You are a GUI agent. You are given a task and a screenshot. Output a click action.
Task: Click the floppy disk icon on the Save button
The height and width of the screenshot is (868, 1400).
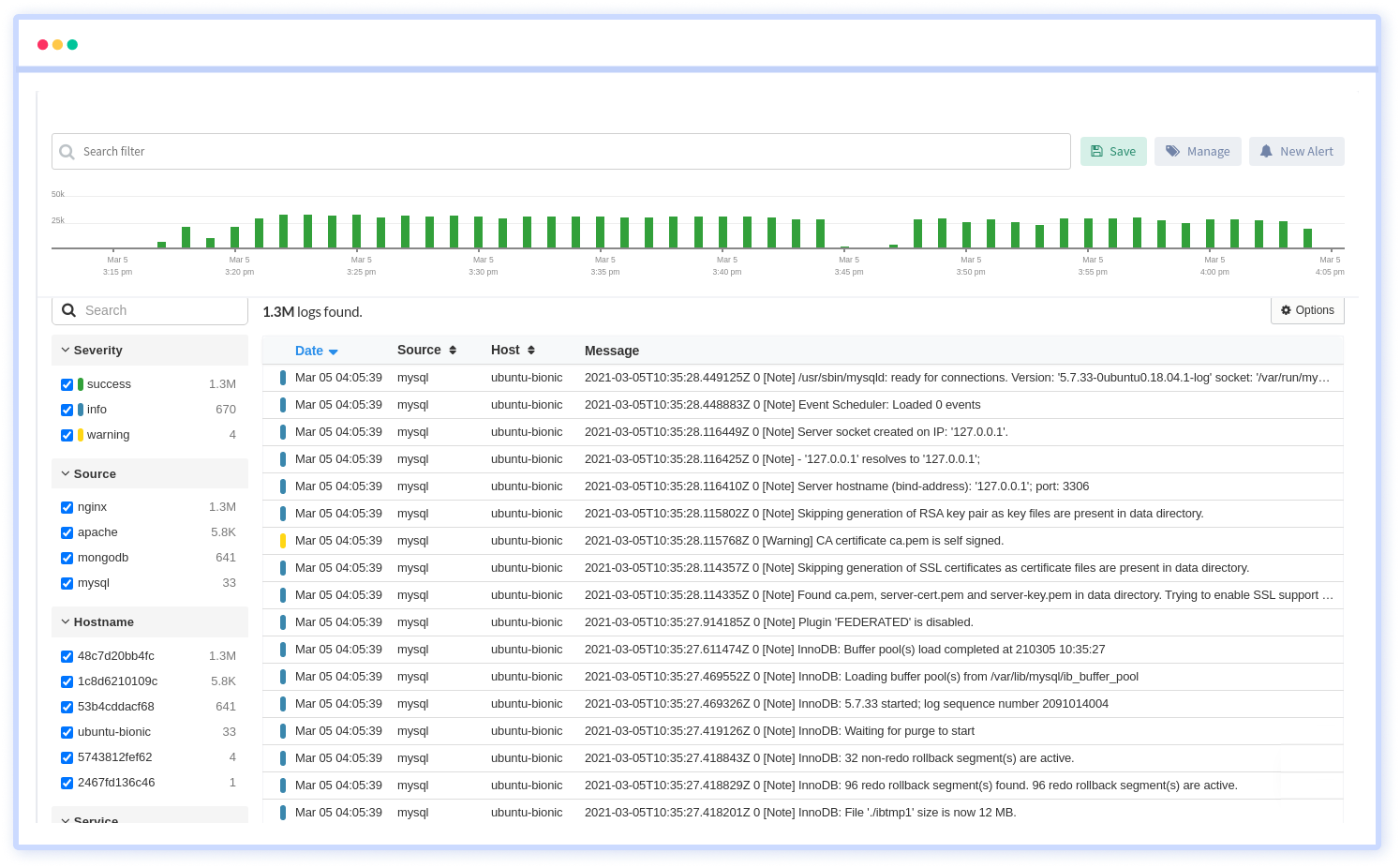pyautogui.click(x=1098, y=151)
